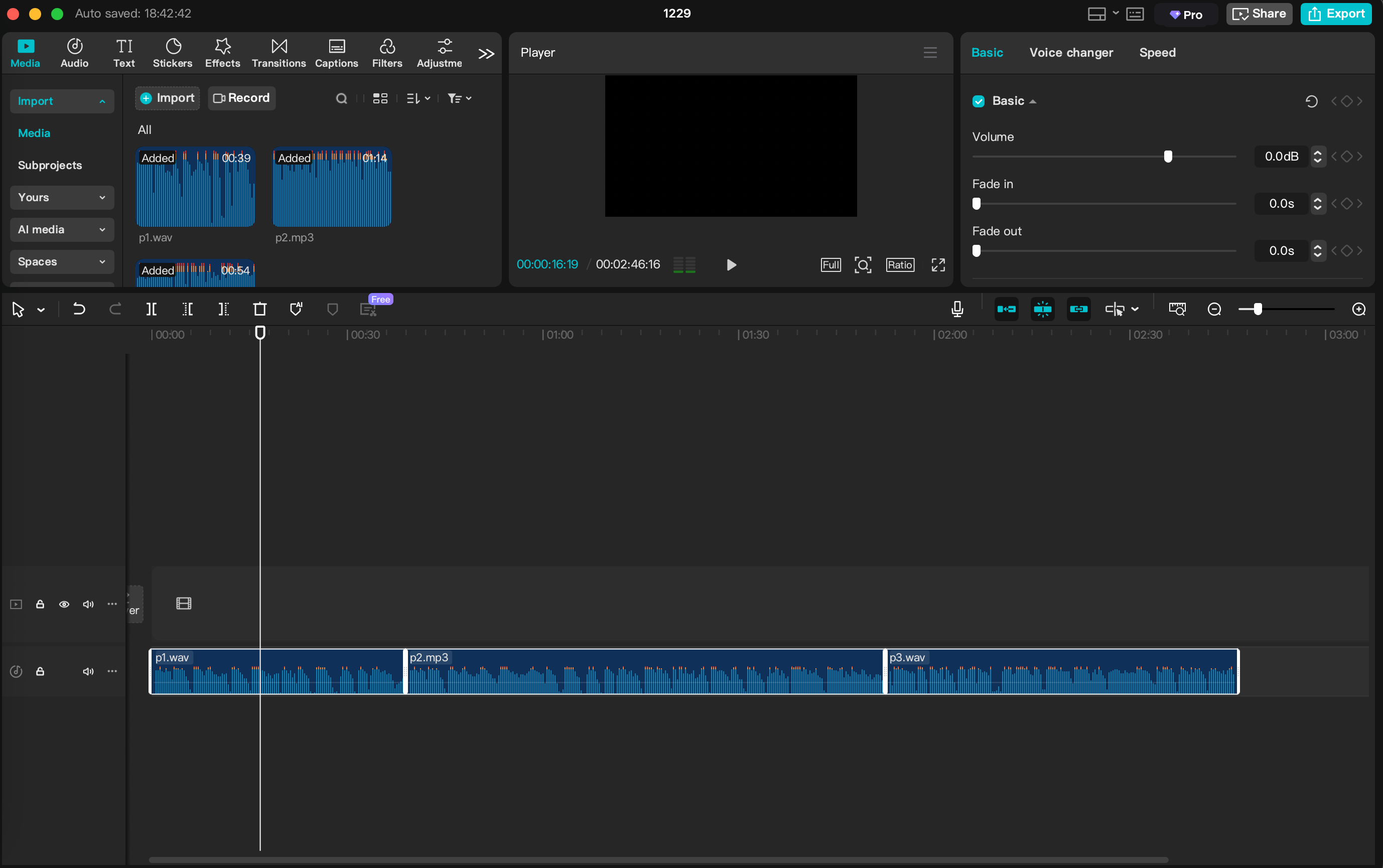Click the voiceover microphone icon above the timeline
The image size is (1383, 868).
[957, 309]
